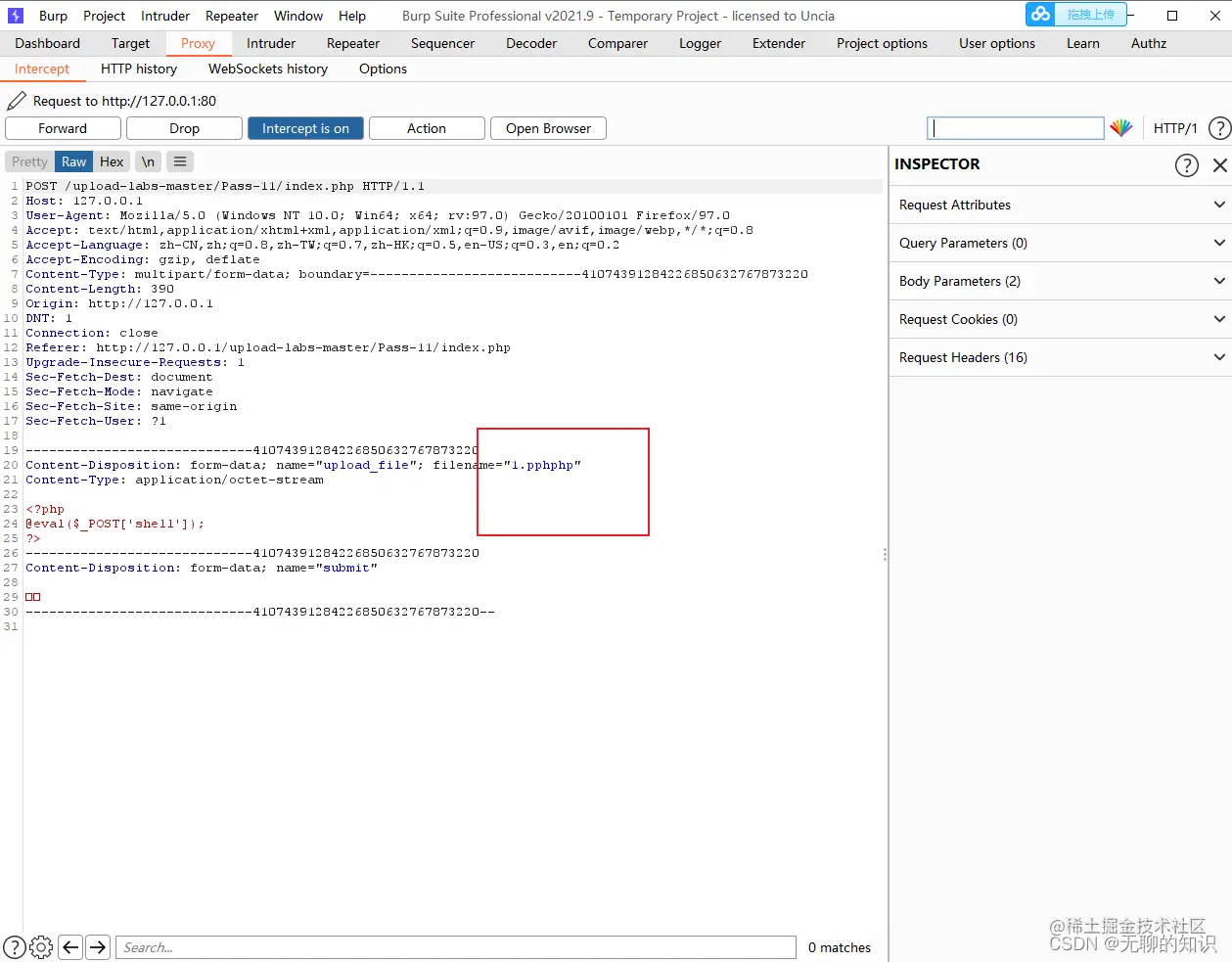This screenshot has height=962, width=1232.
Task: Open the Burp menu
Action: [53, 16]
